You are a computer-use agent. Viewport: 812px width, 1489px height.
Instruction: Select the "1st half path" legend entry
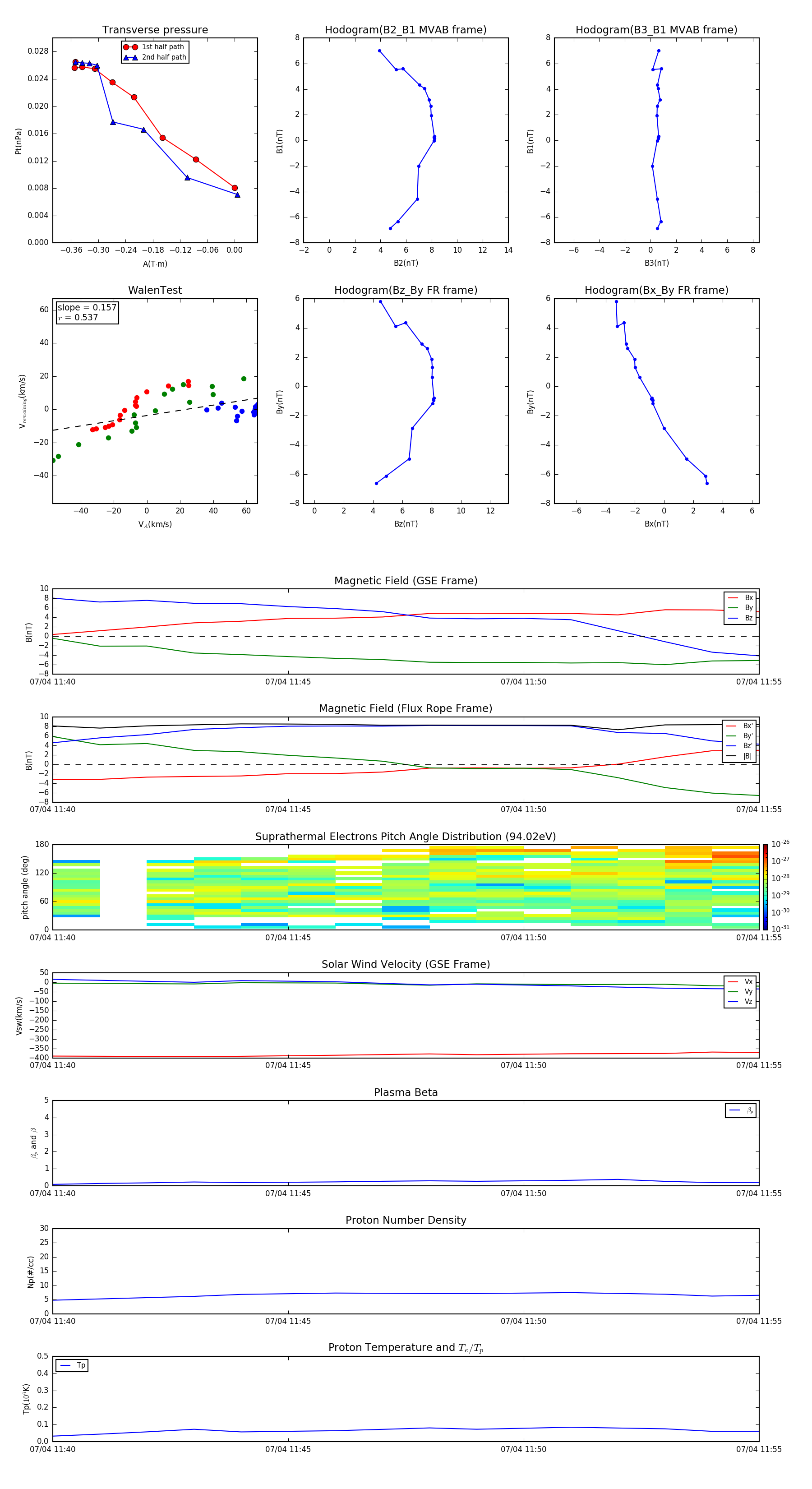pos(154,47)
